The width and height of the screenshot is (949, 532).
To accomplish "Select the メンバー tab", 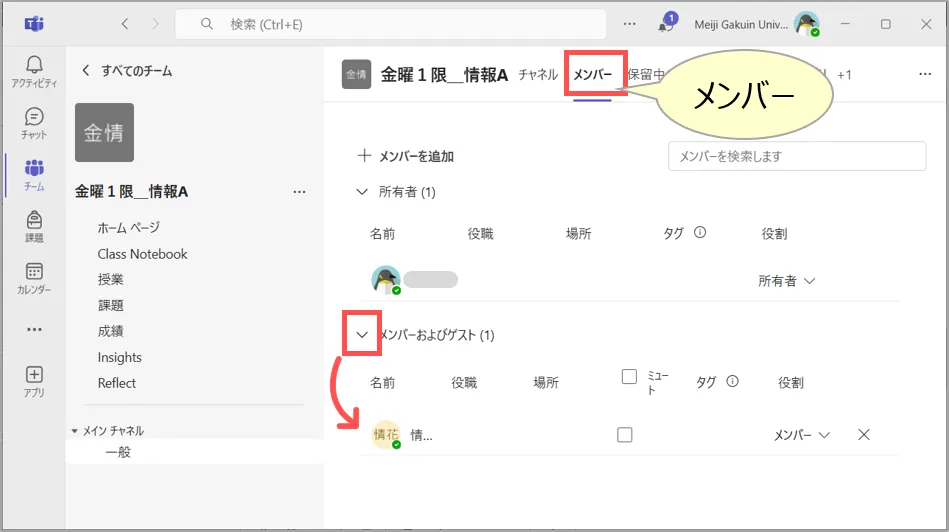I will (x=592, y=75).
